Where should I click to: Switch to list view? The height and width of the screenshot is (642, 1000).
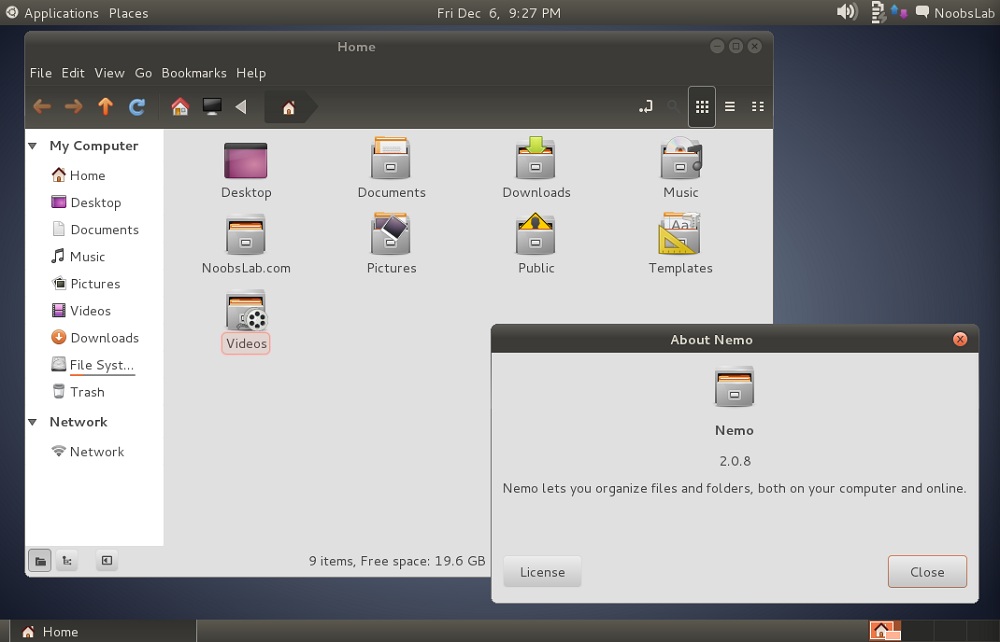point(730,106)
